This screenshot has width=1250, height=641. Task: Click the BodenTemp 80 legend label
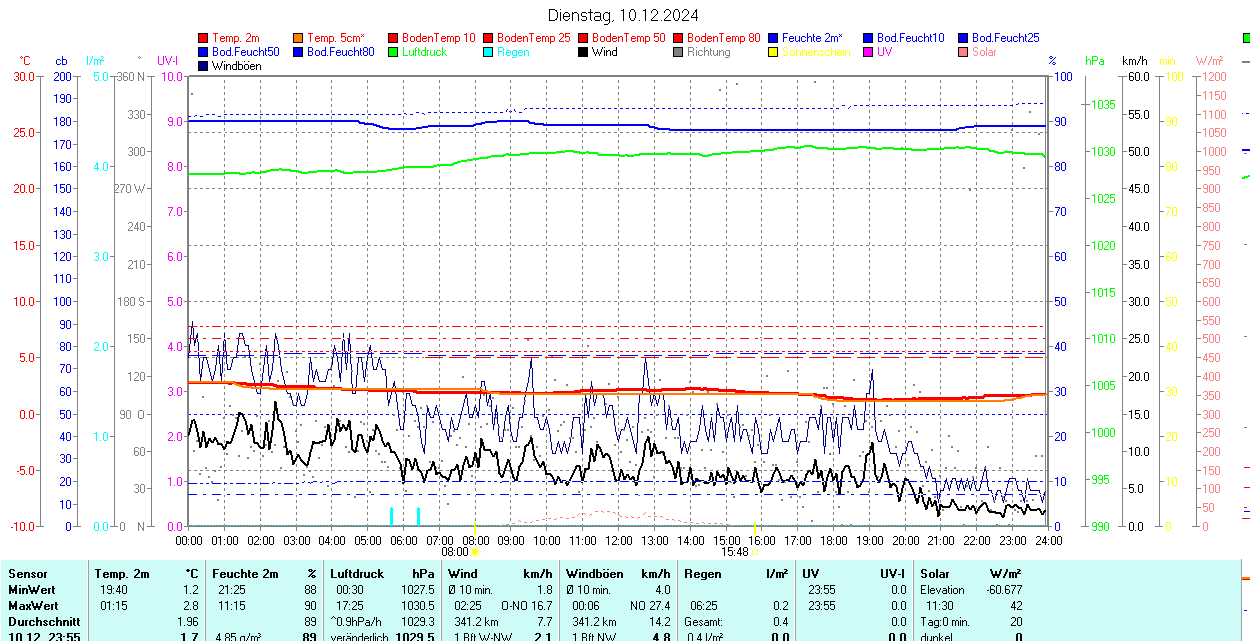pos(724,38)
